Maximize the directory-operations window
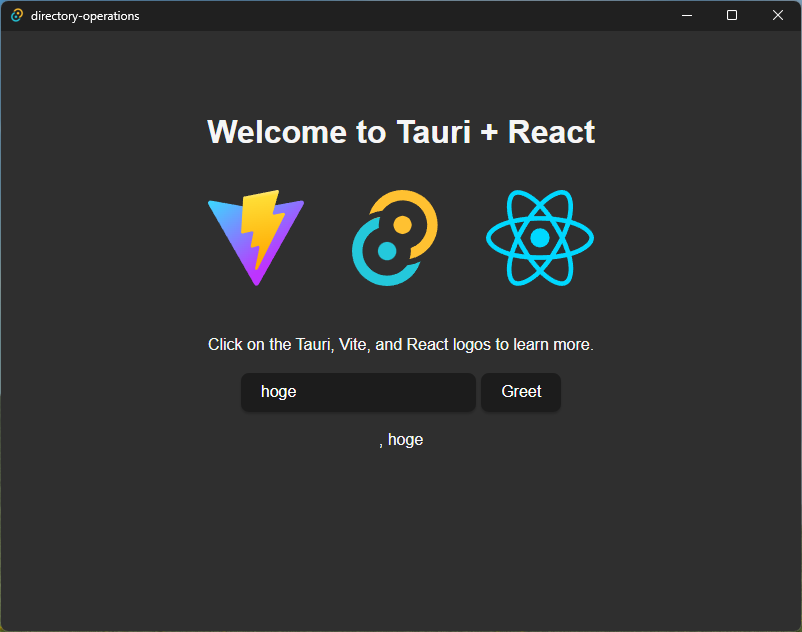Screen dimensions: 802x632 (731, 15)
